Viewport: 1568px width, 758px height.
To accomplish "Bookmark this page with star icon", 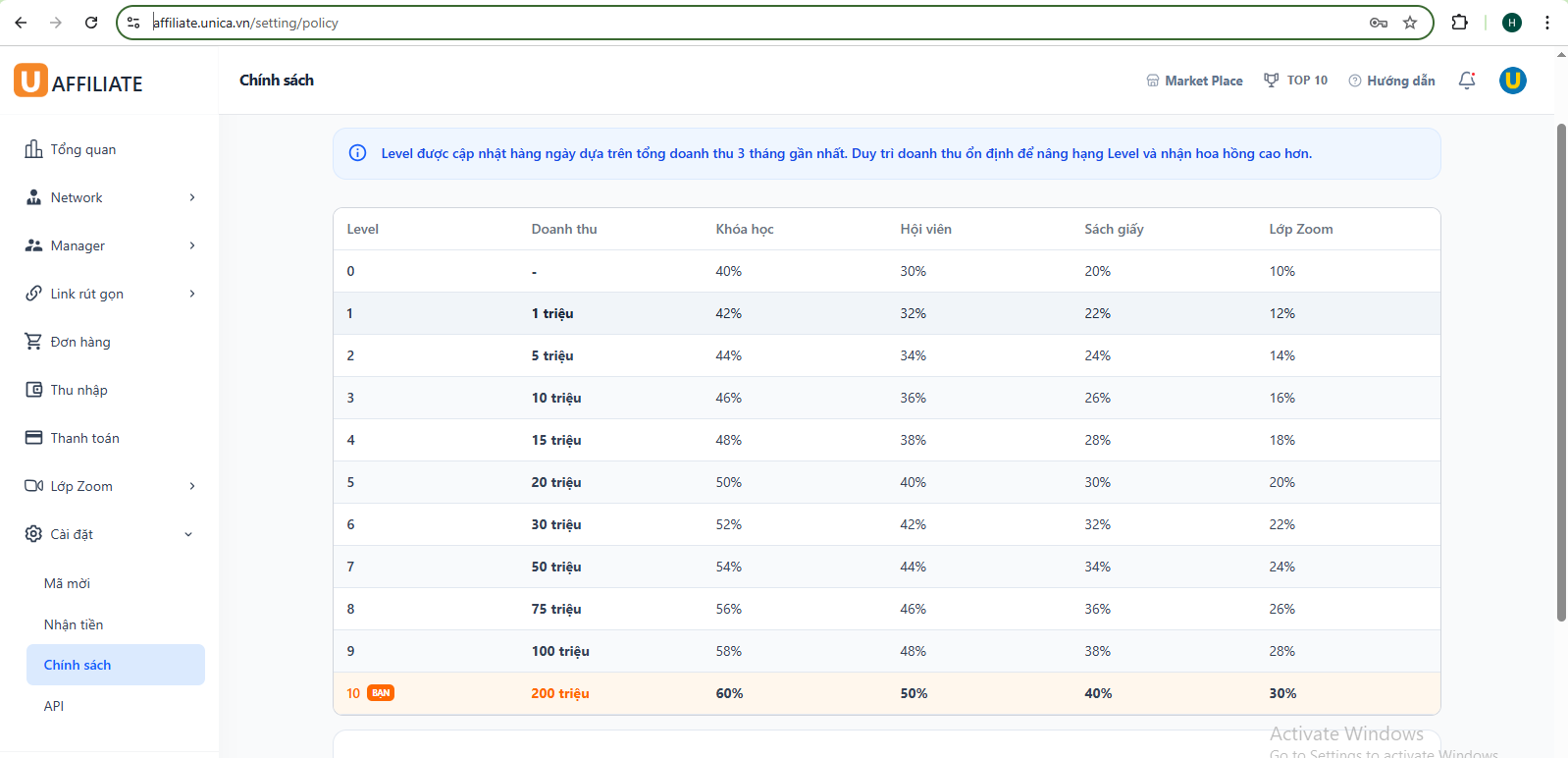I will pyautogui.click(x=1410, y=23).
